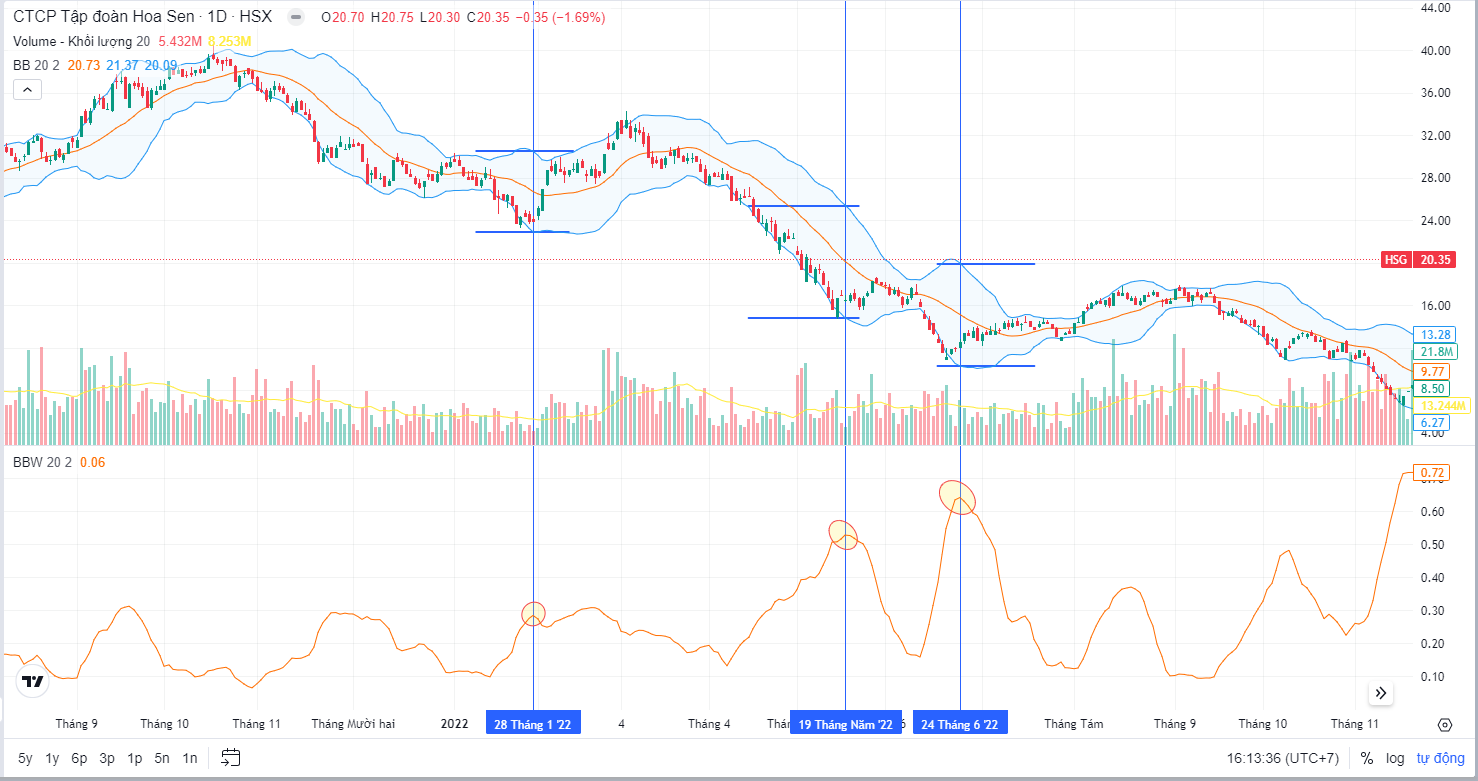Image resolution: width=1478 pixels, height=781 pixels.
Task: Click the 24 Tháng 6 '22 date marker
Action: tap(960, 724)
